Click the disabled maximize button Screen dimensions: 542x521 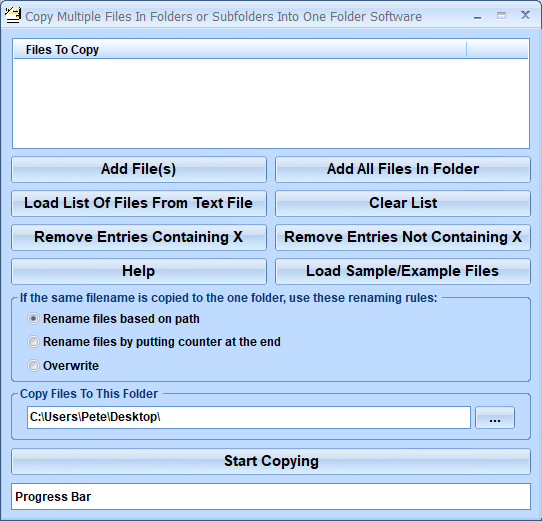click(x=501, y=16)
